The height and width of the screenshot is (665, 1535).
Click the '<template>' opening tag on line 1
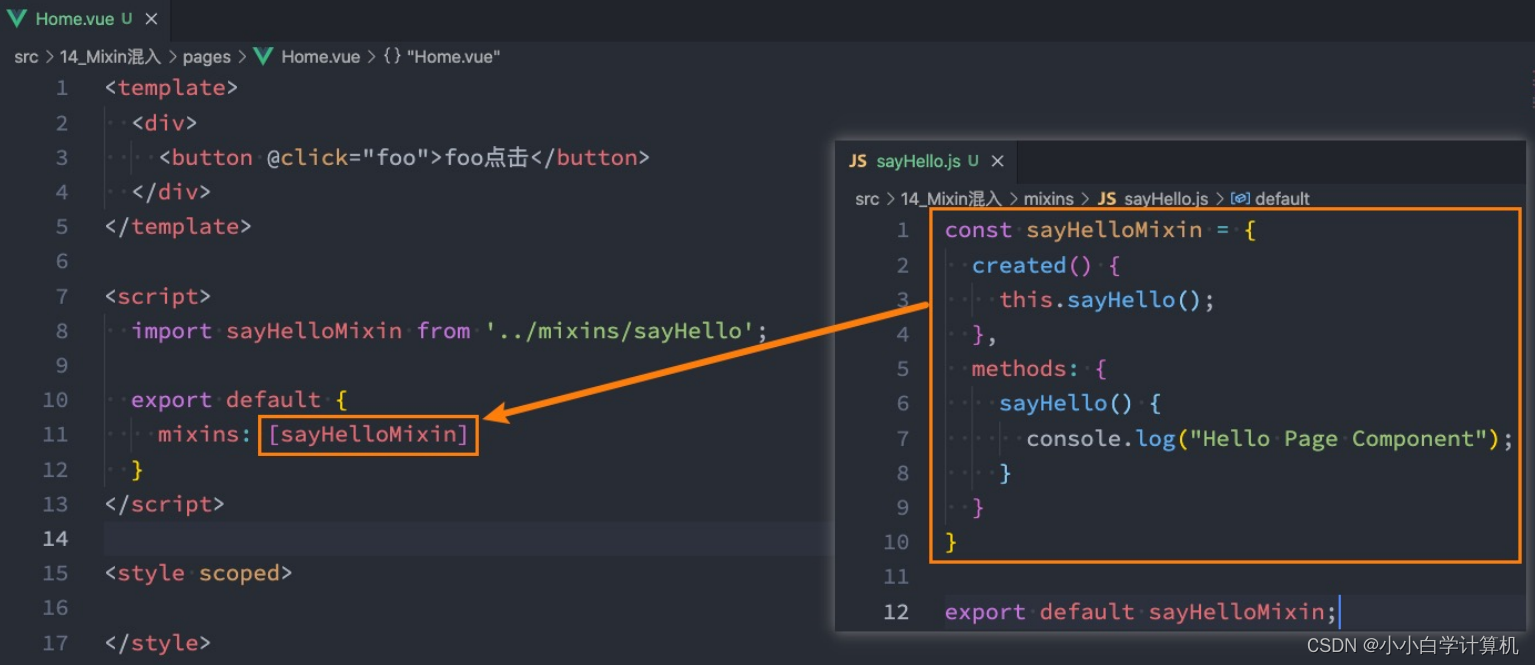click(171, 88)
